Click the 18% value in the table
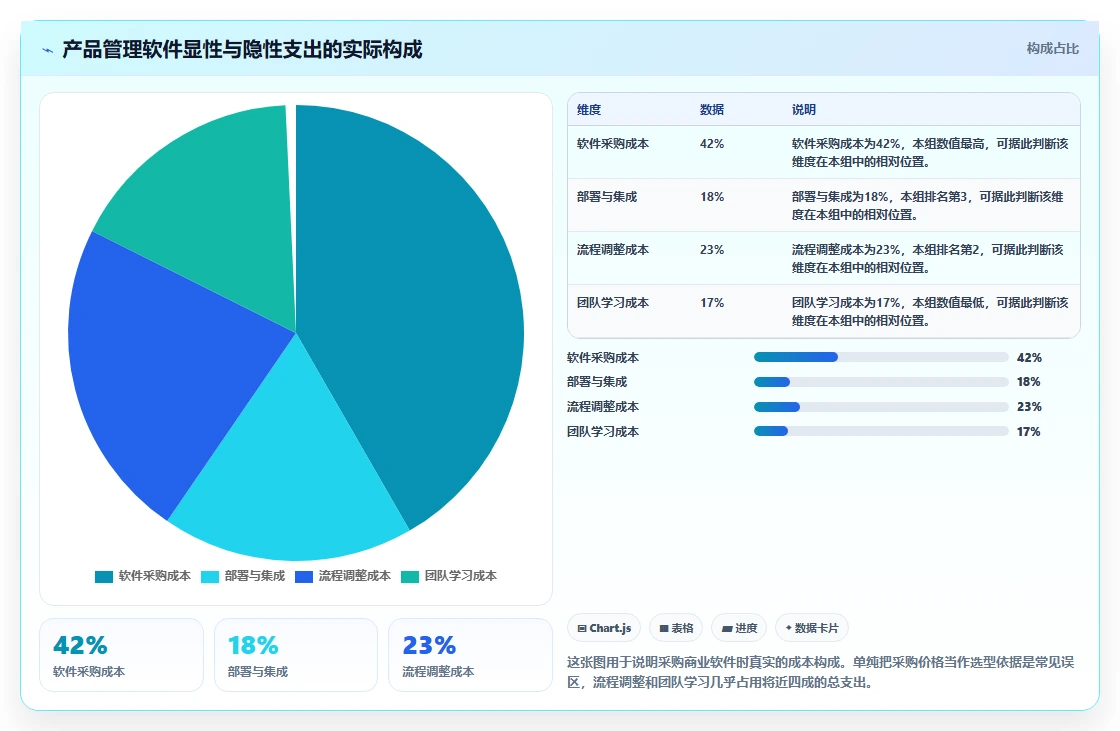This screenshot has height=731, width=1120. (712, 197)
